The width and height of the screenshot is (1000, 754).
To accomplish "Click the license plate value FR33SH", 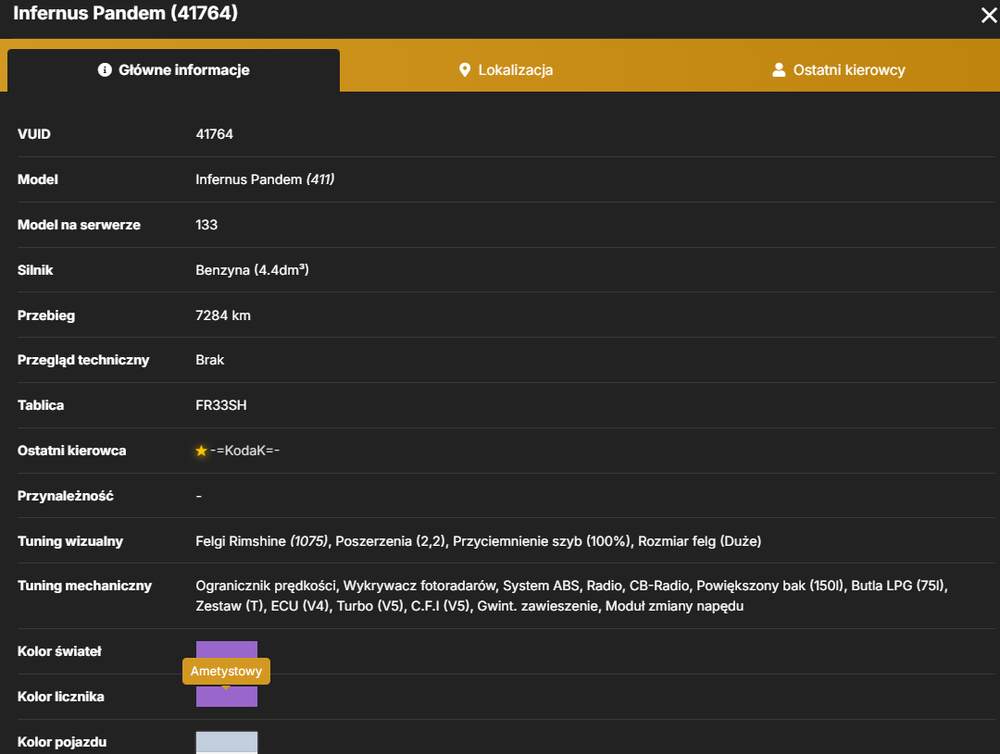I will click(221, 405).
